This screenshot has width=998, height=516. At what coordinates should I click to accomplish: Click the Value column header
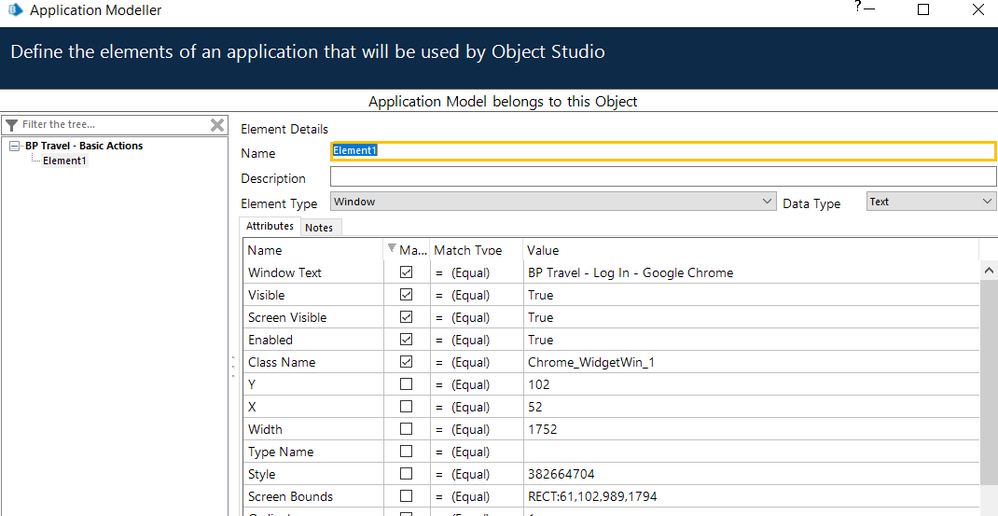(543, 250)
